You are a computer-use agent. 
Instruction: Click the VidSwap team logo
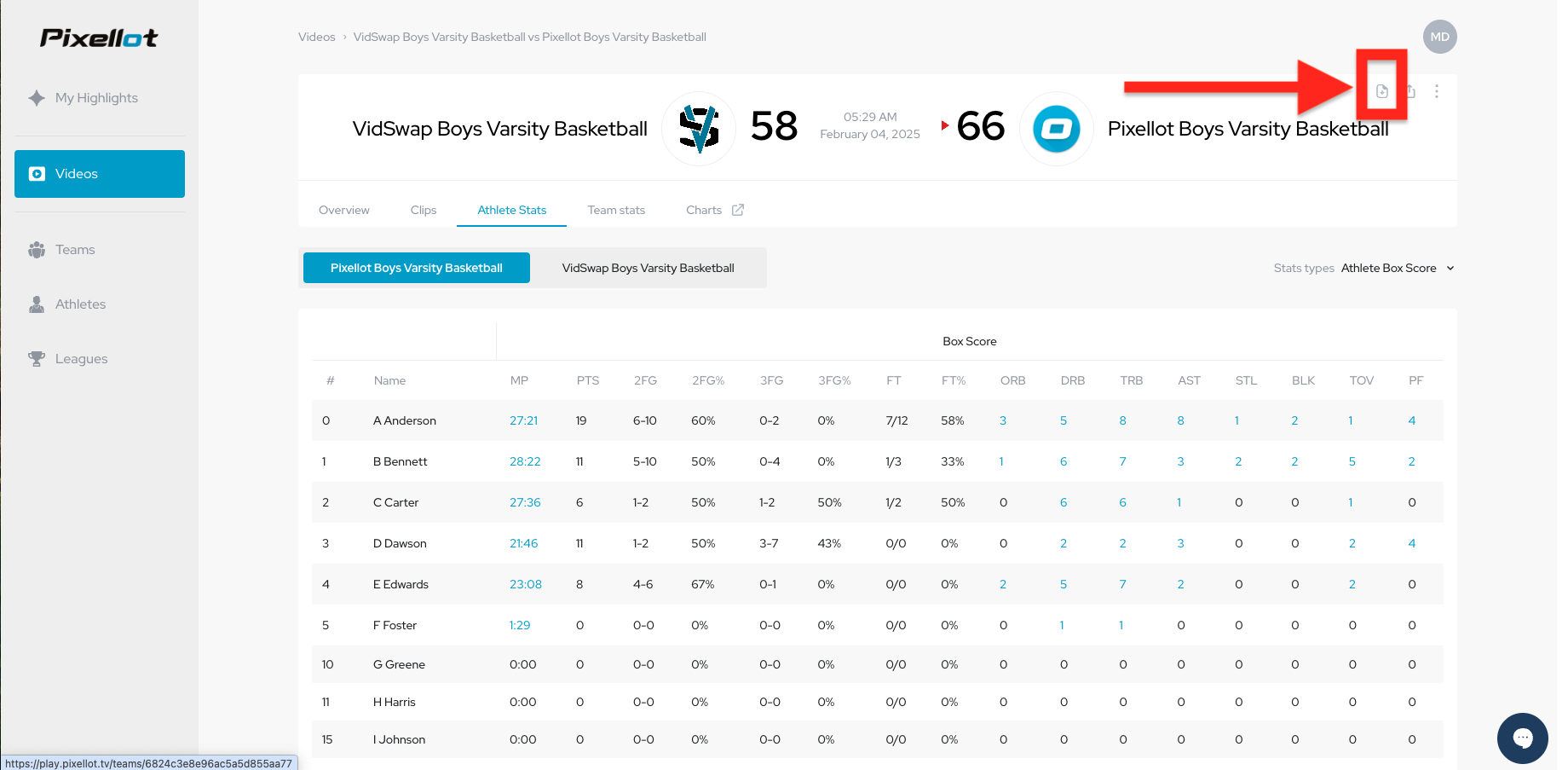[699, 129]
